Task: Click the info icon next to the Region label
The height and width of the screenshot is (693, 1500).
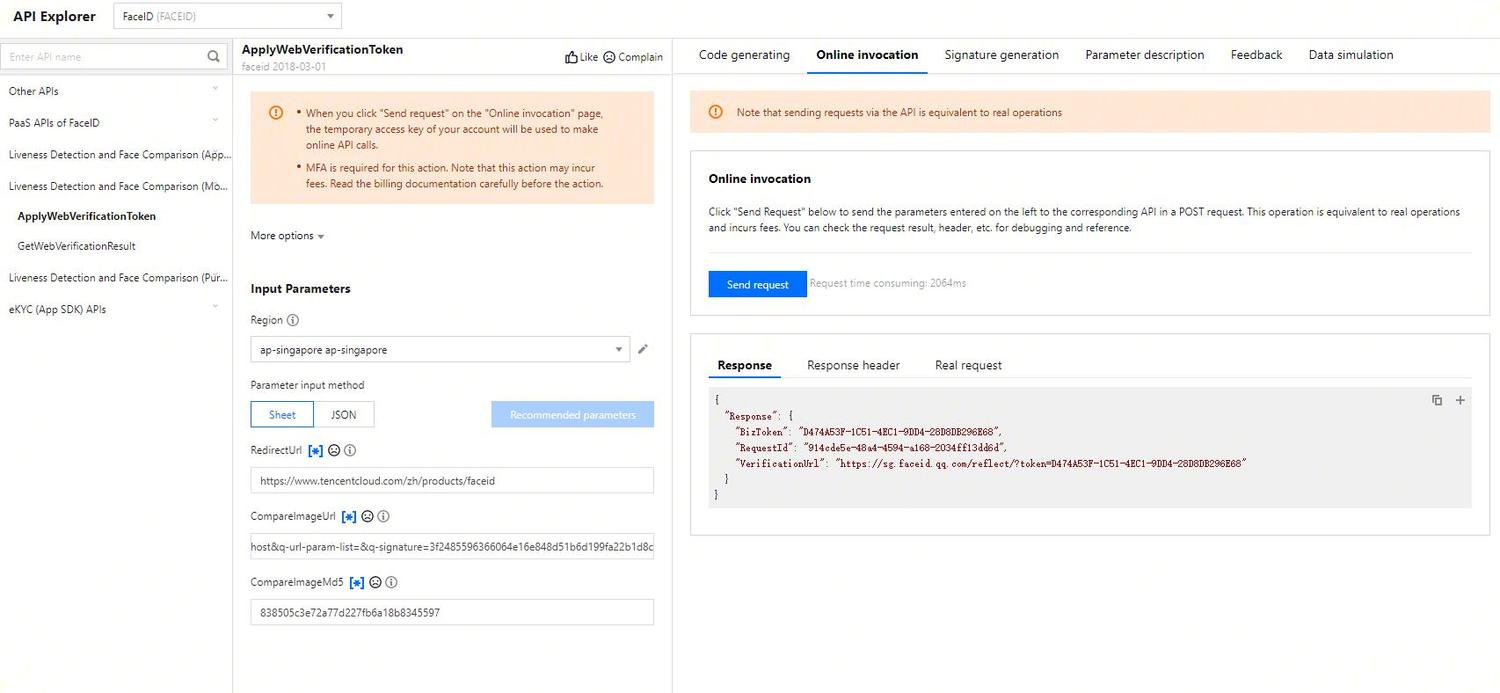Action: click(293, 320)
